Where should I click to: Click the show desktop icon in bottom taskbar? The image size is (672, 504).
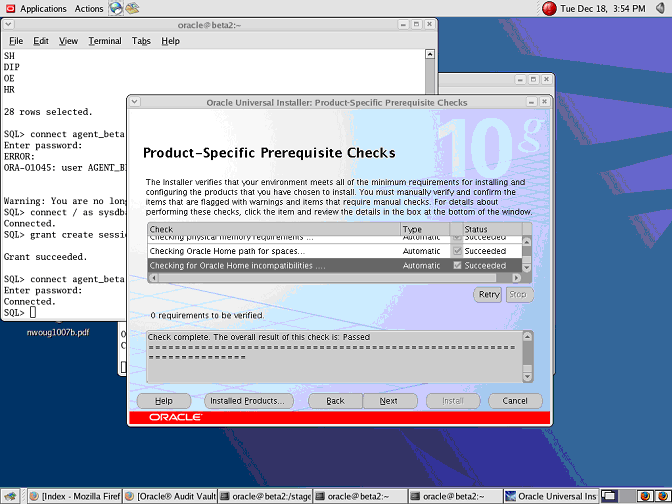10,496
